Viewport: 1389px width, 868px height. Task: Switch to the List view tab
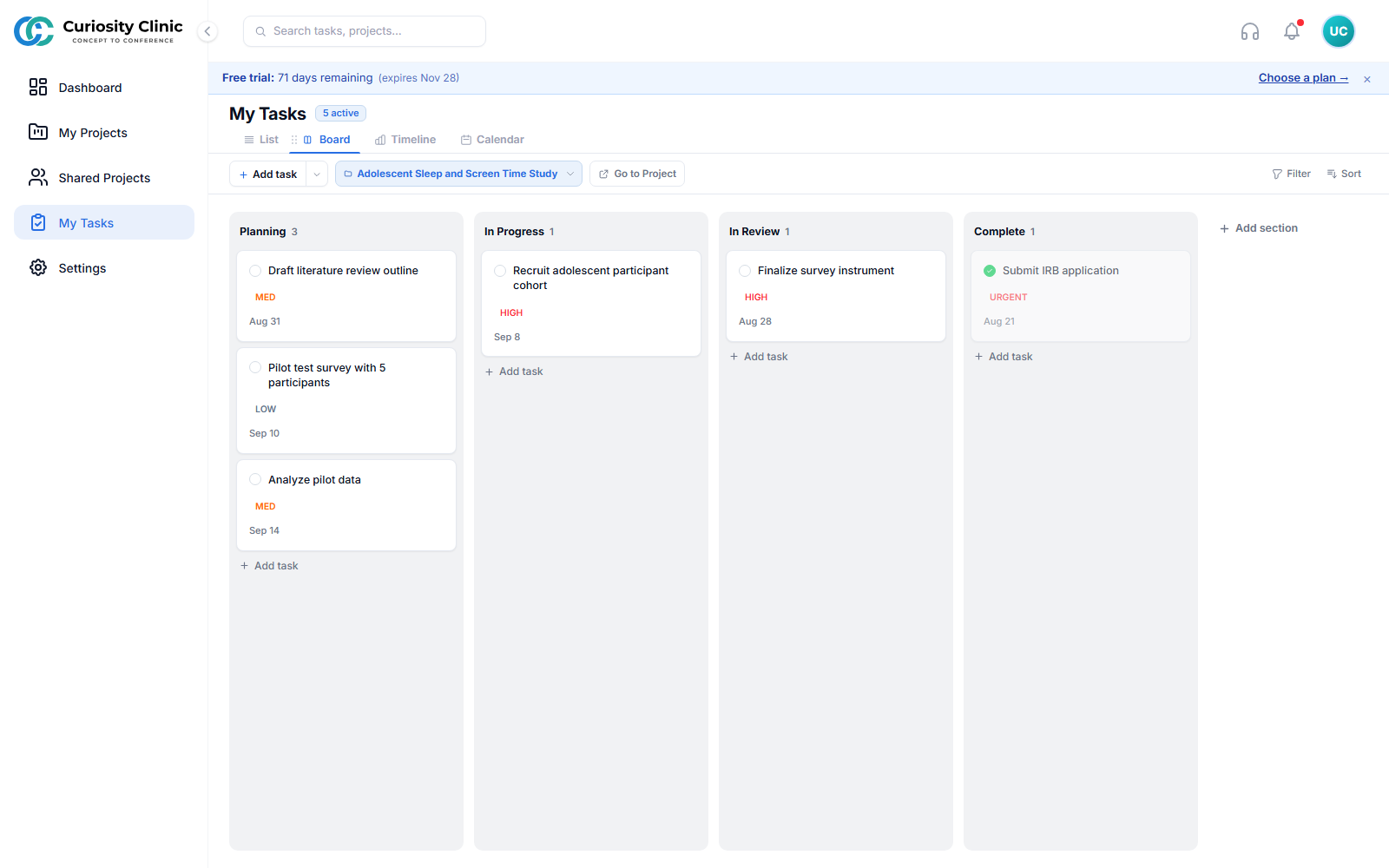[x=261, y=140]
